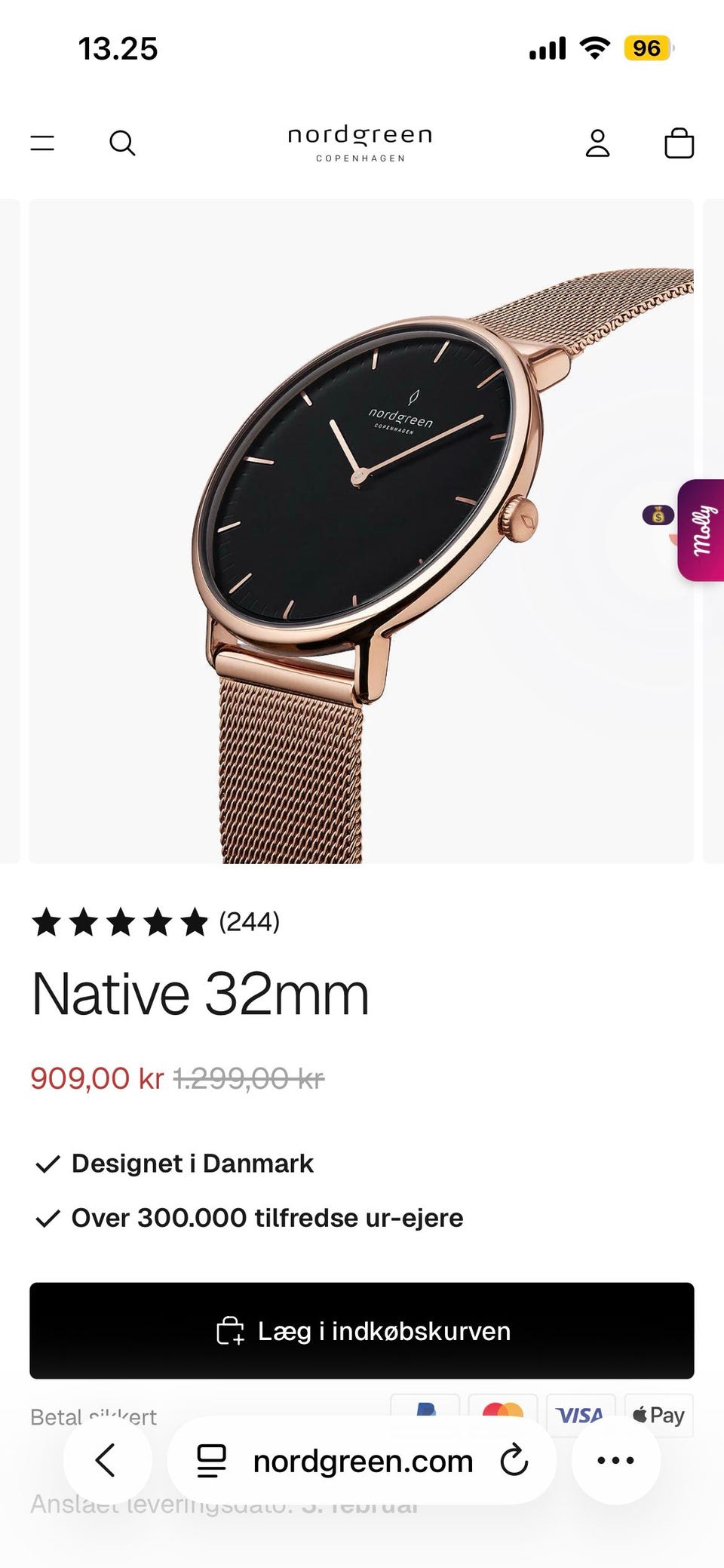Screen dimensions: 724x1568
Task: Tap the browser back arrow
Action: click(x=106, y=1459)
